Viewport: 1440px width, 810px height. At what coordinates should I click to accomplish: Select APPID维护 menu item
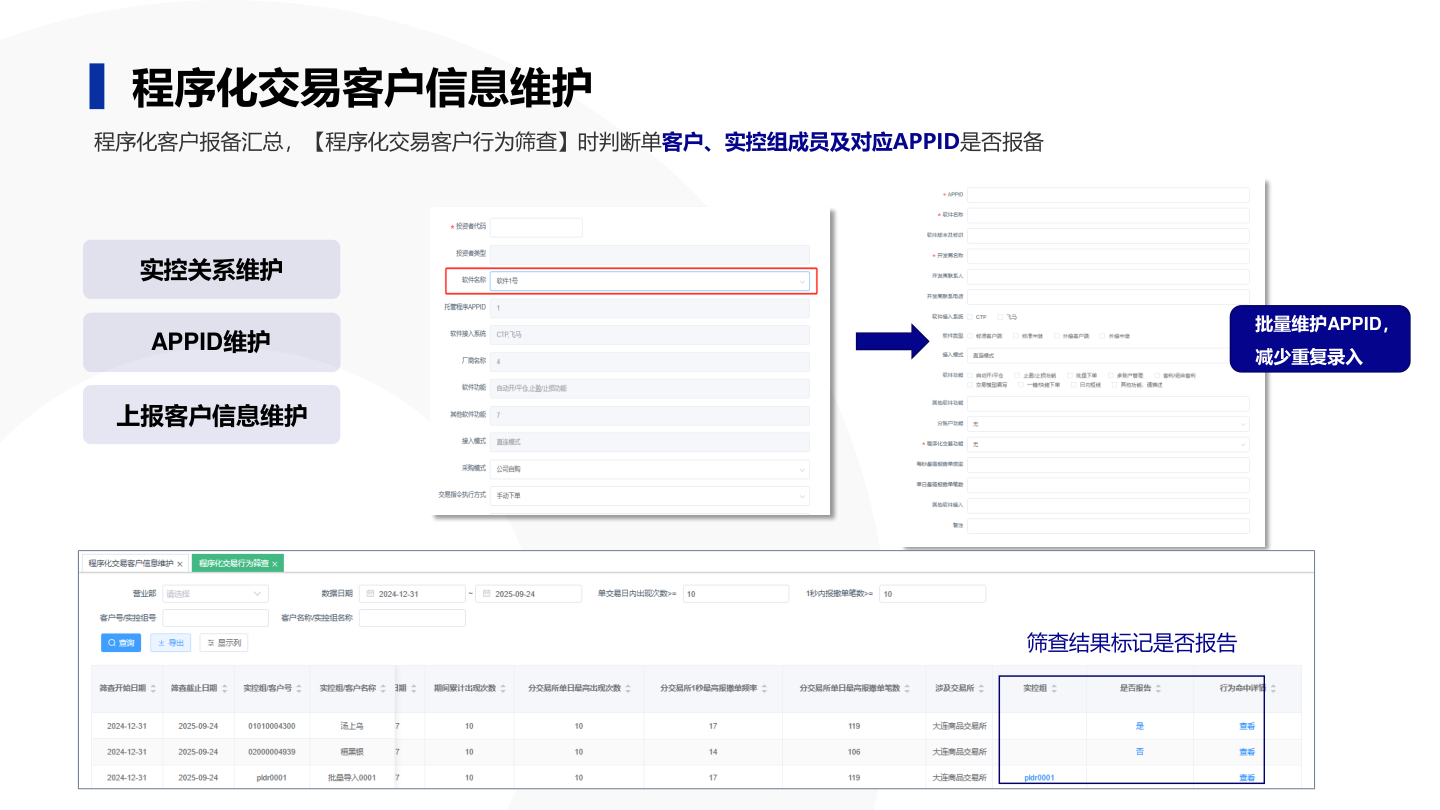point(211,342)
